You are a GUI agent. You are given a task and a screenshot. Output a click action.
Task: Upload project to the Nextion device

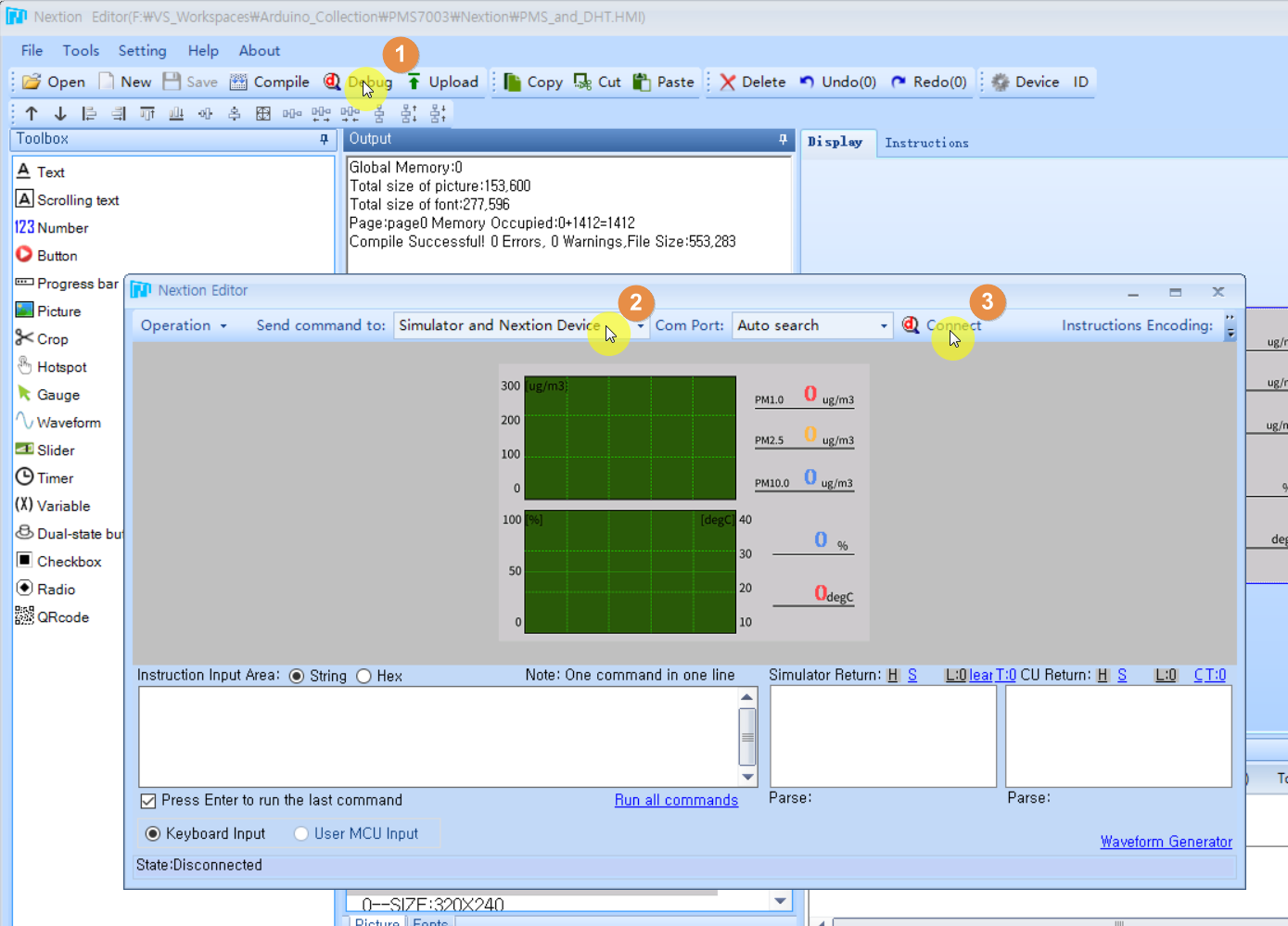(x=442, y=82)
